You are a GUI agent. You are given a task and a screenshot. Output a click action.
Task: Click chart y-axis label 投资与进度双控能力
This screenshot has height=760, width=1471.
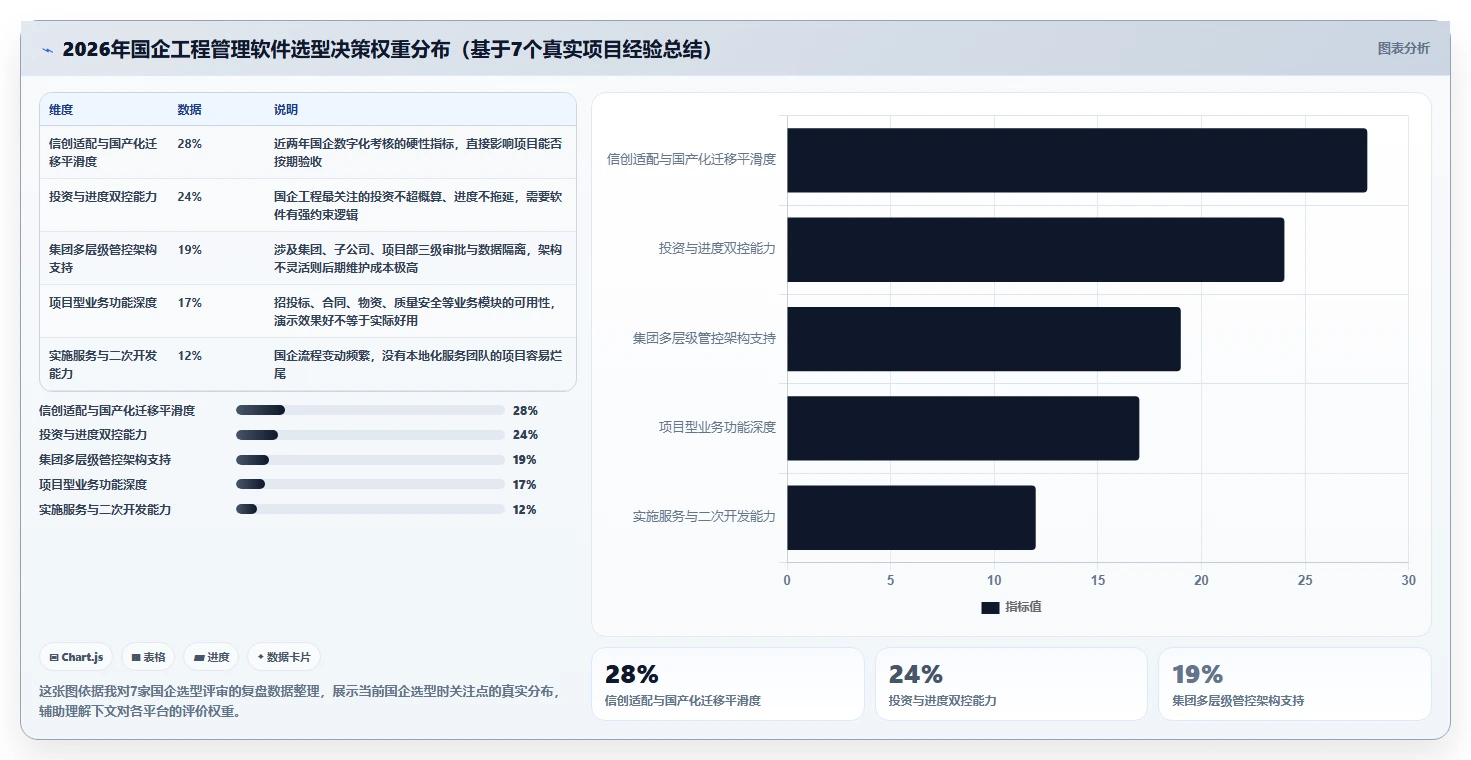coord(717,248)
